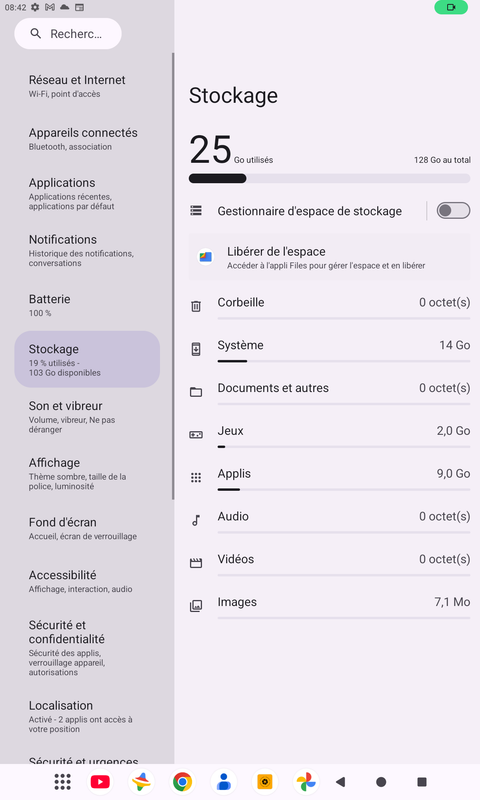The image size is (480, 800).
Task: Open Appareils connectés settings
Action: point(87,139)
